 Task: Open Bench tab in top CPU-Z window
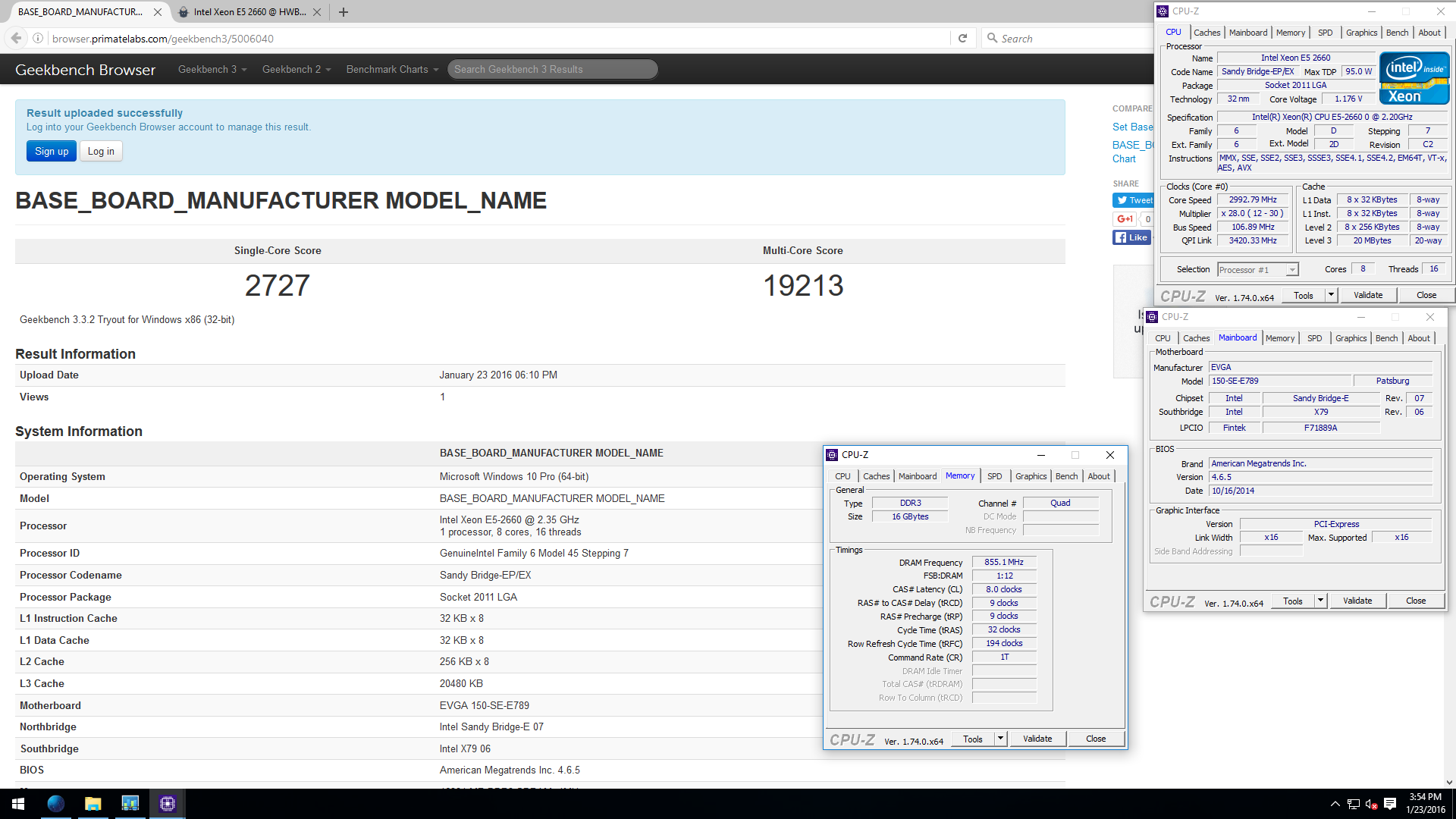pos(1397,33)
